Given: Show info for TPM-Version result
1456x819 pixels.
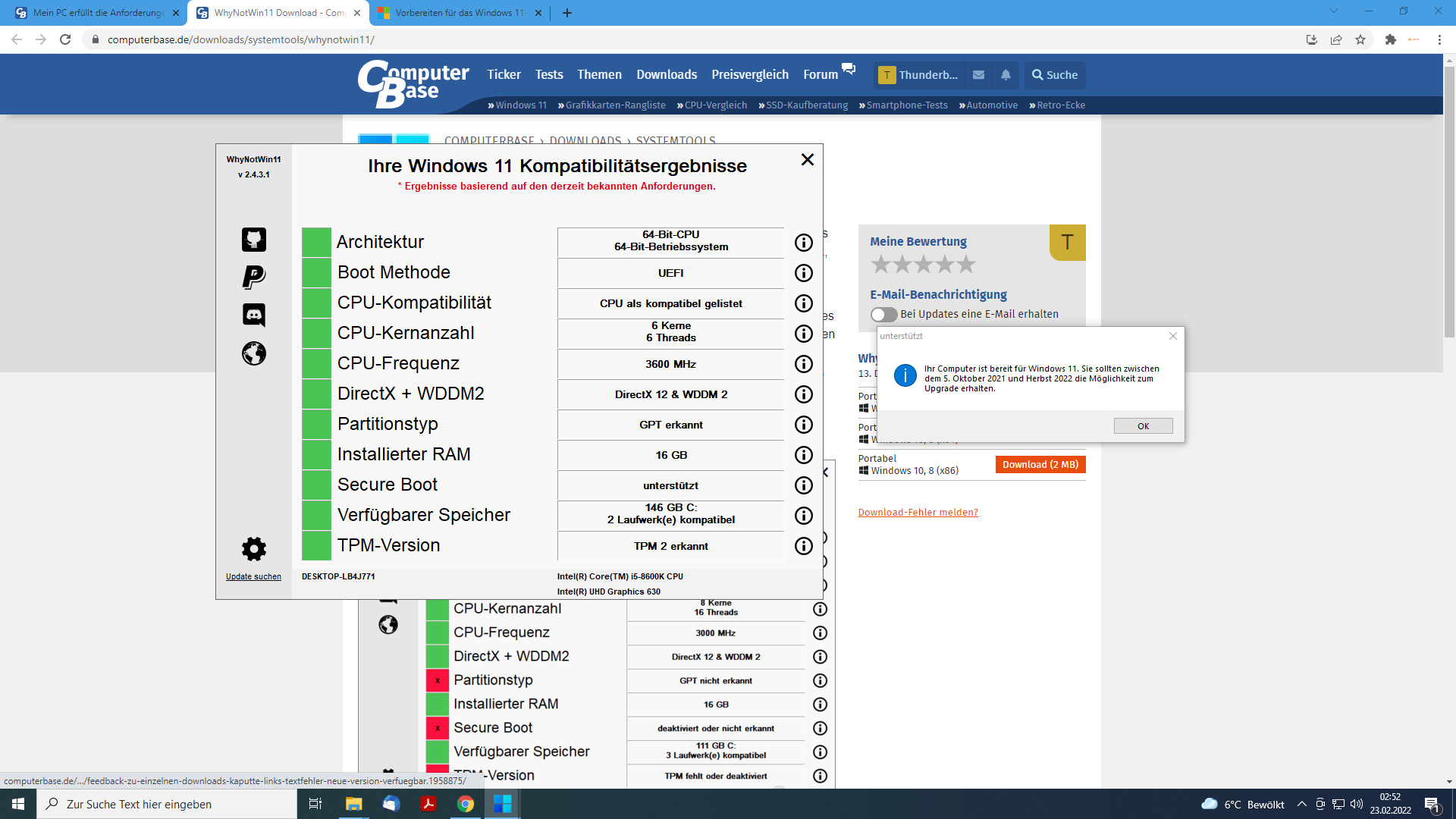Looking at the screenshot, I should click(x=803, y=546).
